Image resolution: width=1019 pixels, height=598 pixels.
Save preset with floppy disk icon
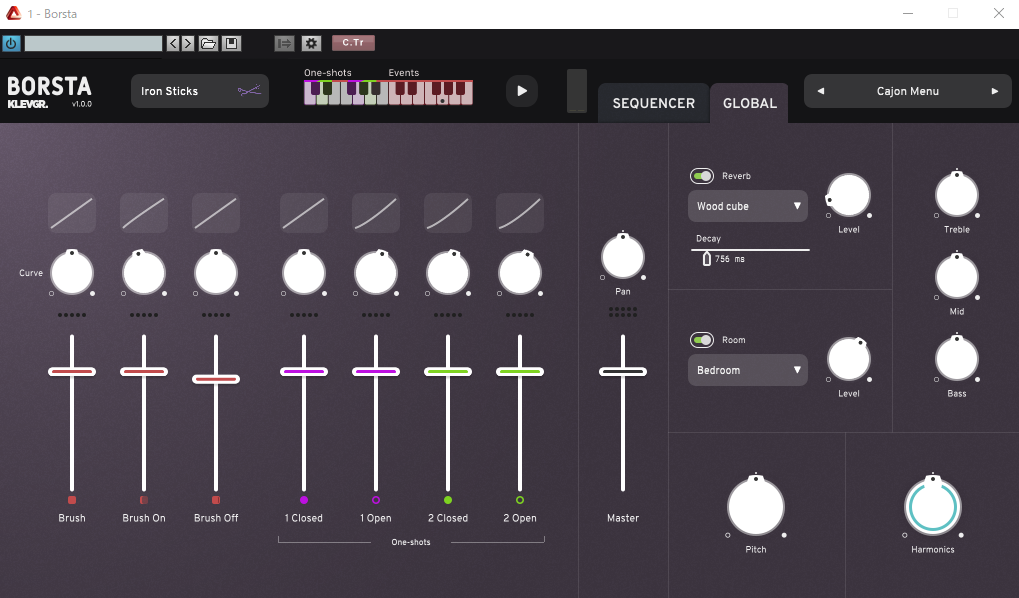click(x=231, y=44)
